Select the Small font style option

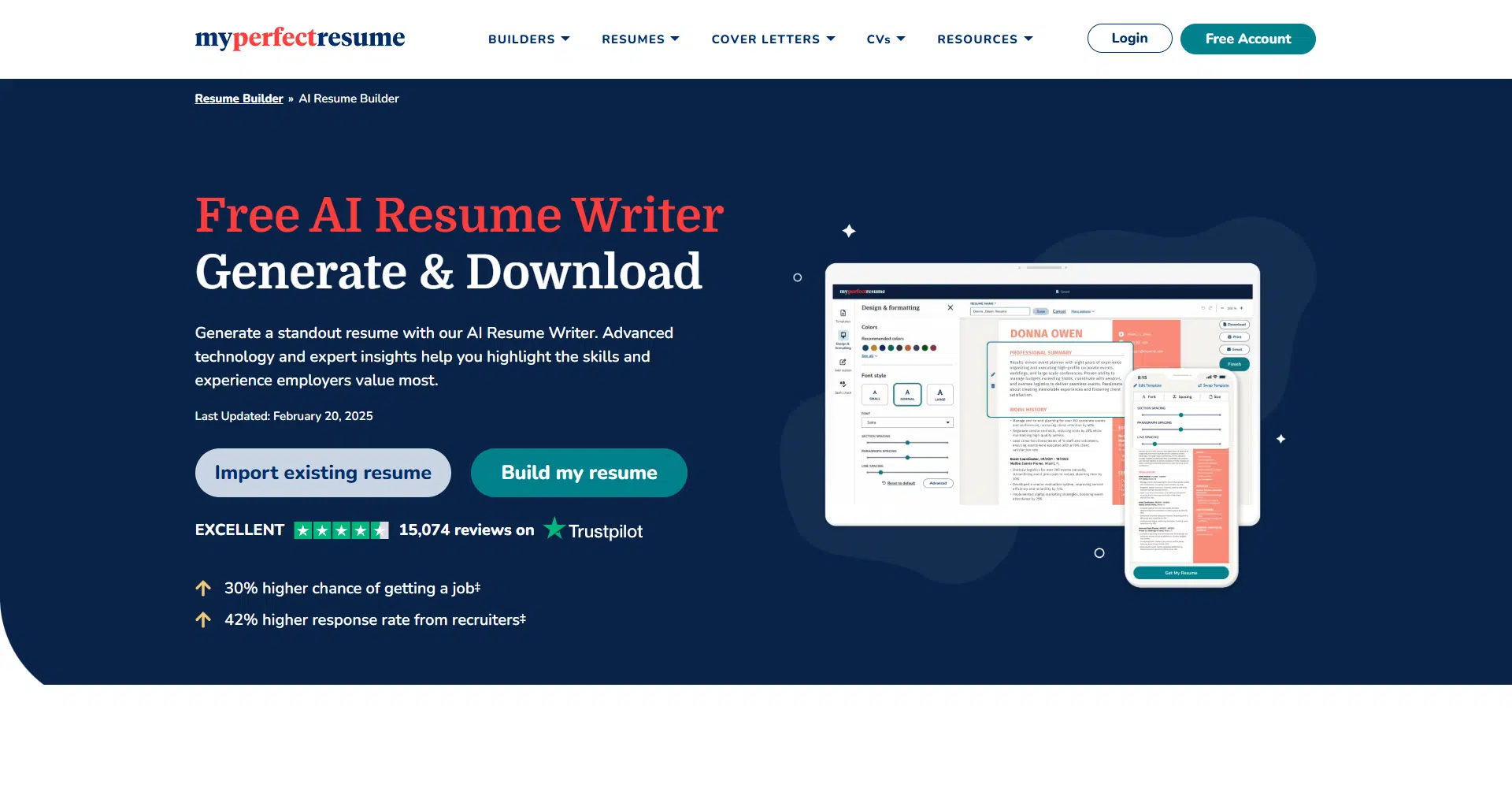(x=875, y=394)
